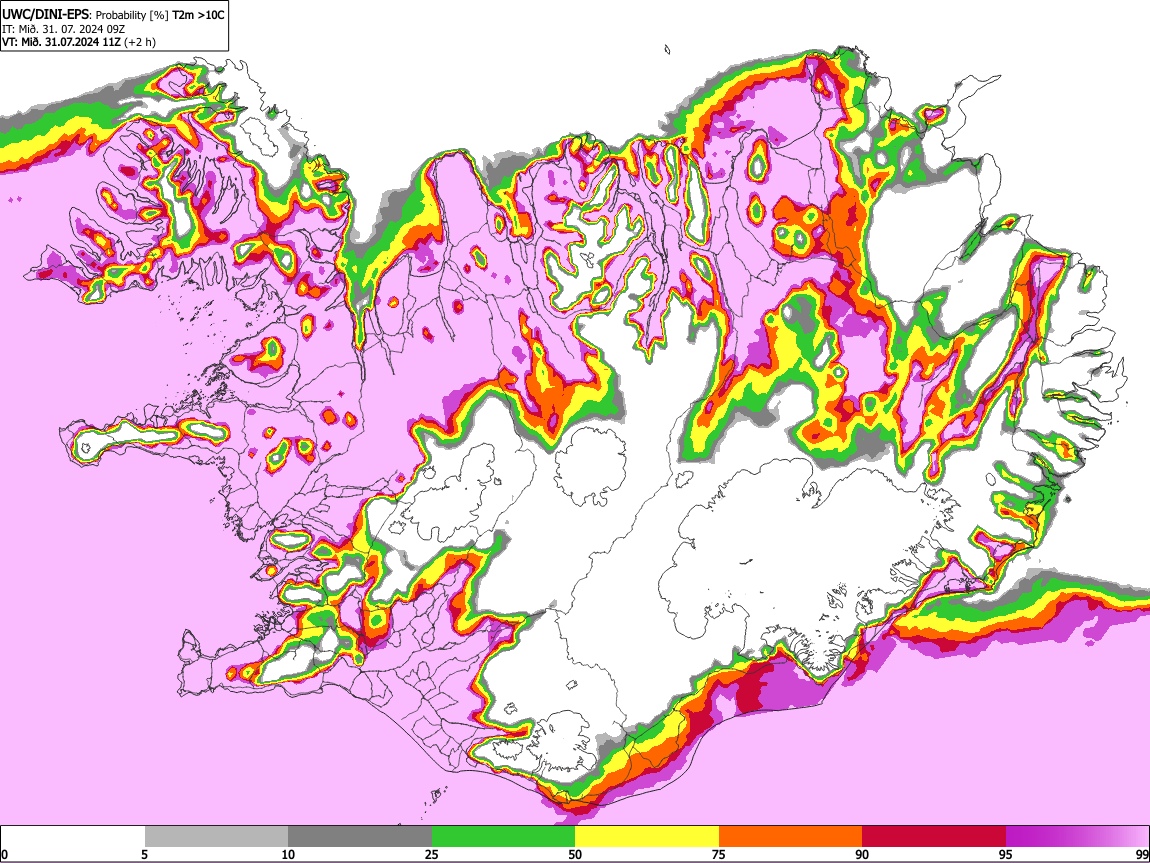
Task: Click the legend value "75"
Action: point(719,854)
